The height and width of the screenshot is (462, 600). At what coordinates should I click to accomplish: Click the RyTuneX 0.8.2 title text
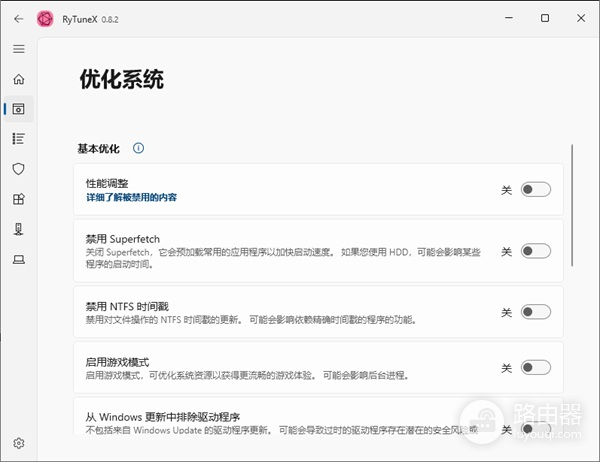click(x=90, y=19)
